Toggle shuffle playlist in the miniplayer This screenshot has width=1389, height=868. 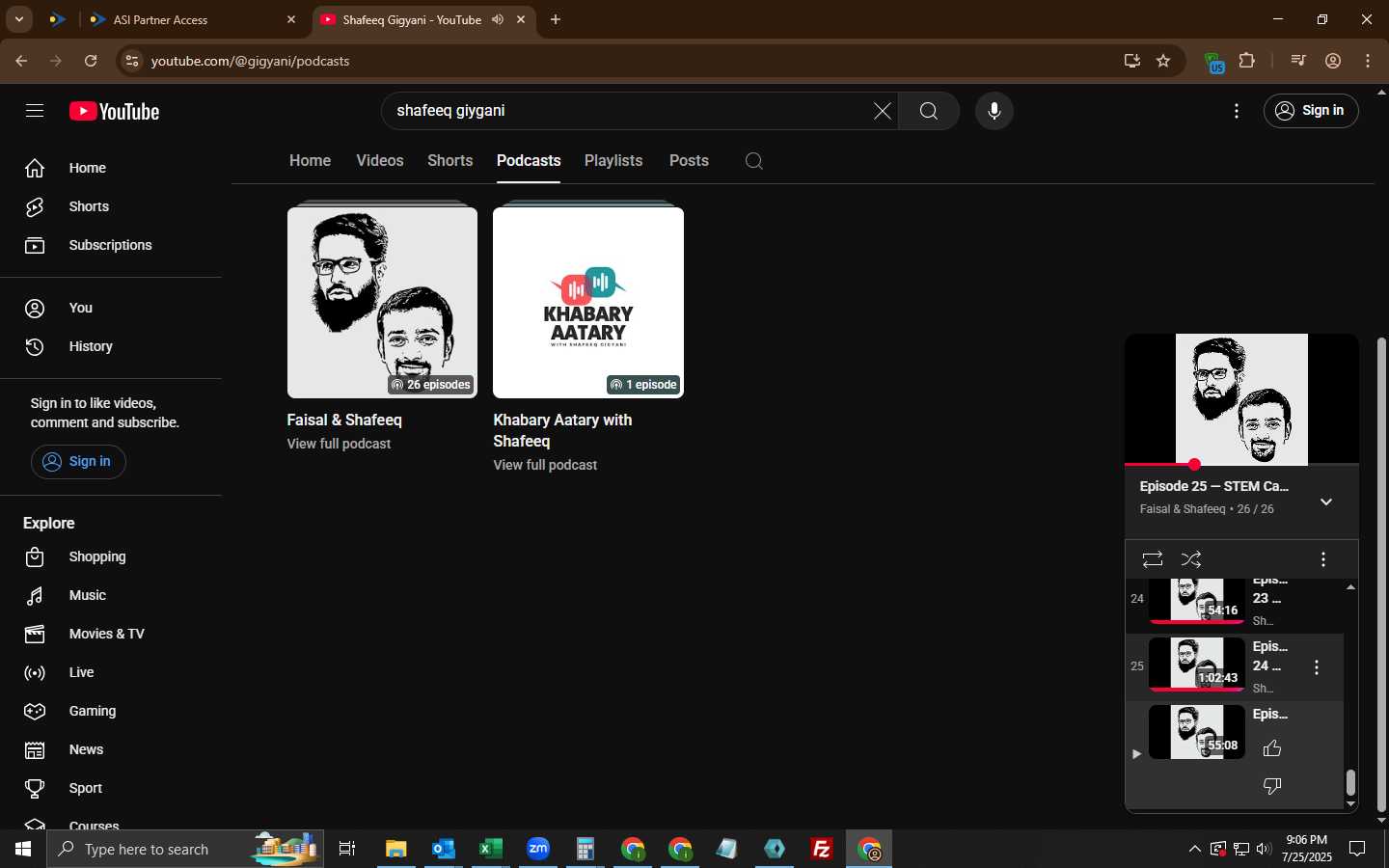[x=1191, y=559]
